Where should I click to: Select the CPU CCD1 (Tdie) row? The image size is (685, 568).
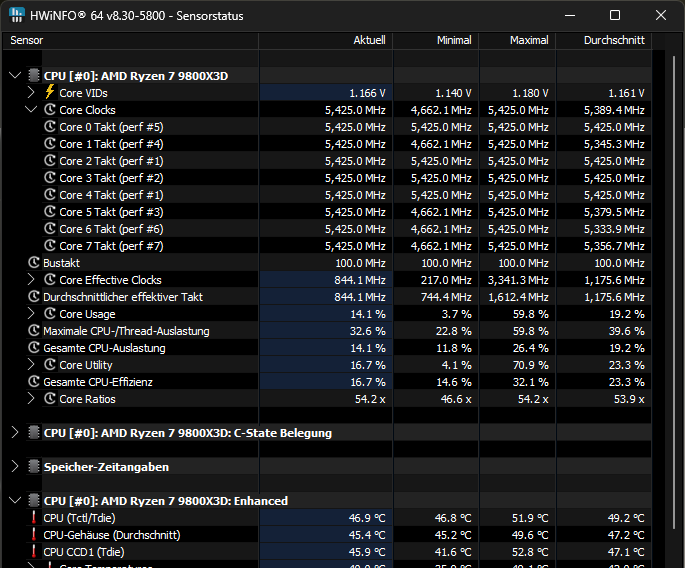click(339, 552)
